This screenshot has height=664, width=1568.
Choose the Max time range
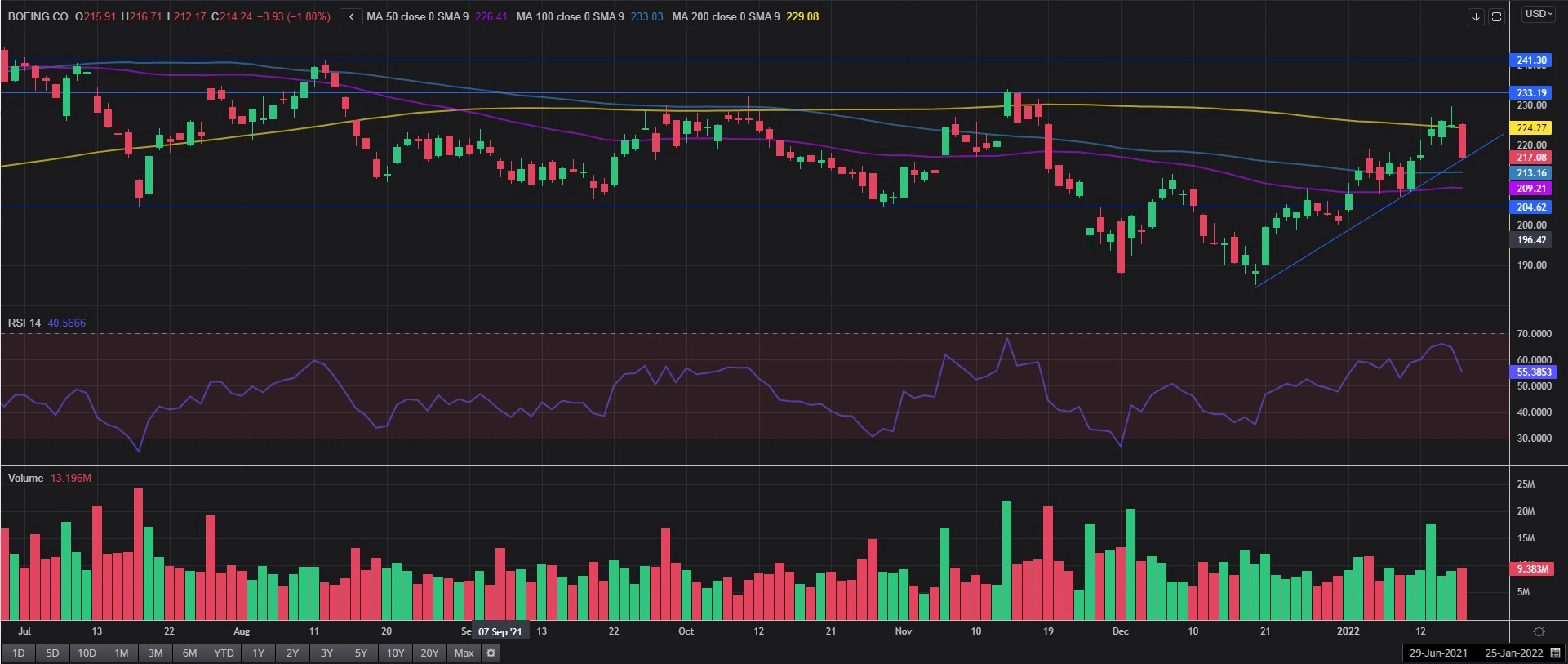tap(464, 653)
